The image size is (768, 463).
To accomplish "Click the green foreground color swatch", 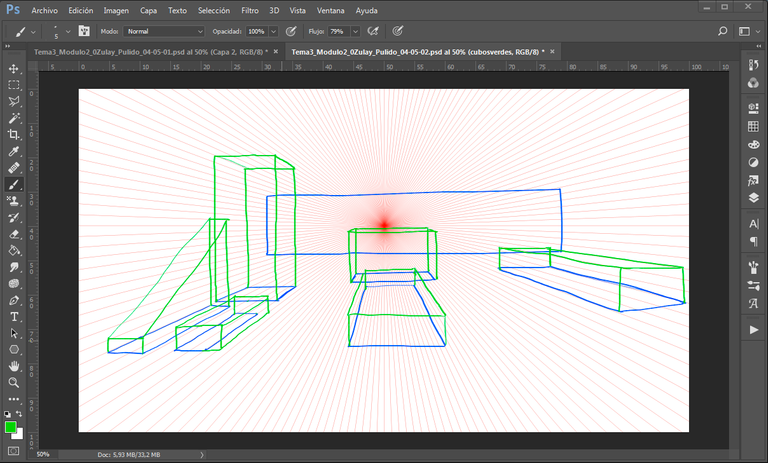I will coord(10,427).
